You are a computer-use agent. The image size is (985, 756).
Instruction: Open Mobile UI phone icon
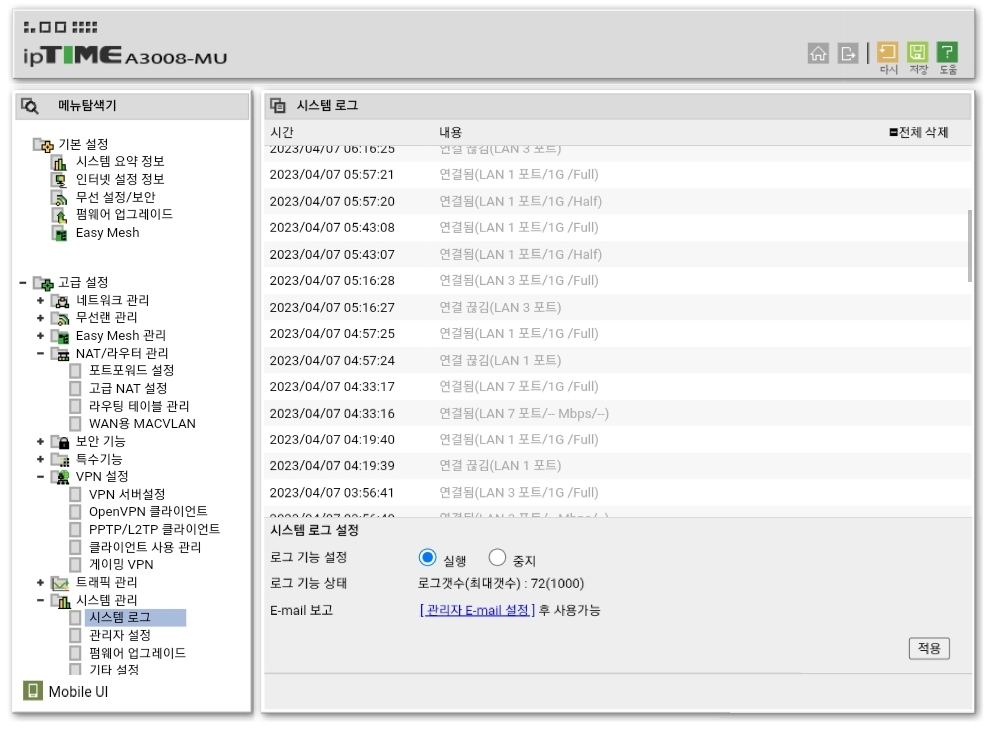click(32, 691)
